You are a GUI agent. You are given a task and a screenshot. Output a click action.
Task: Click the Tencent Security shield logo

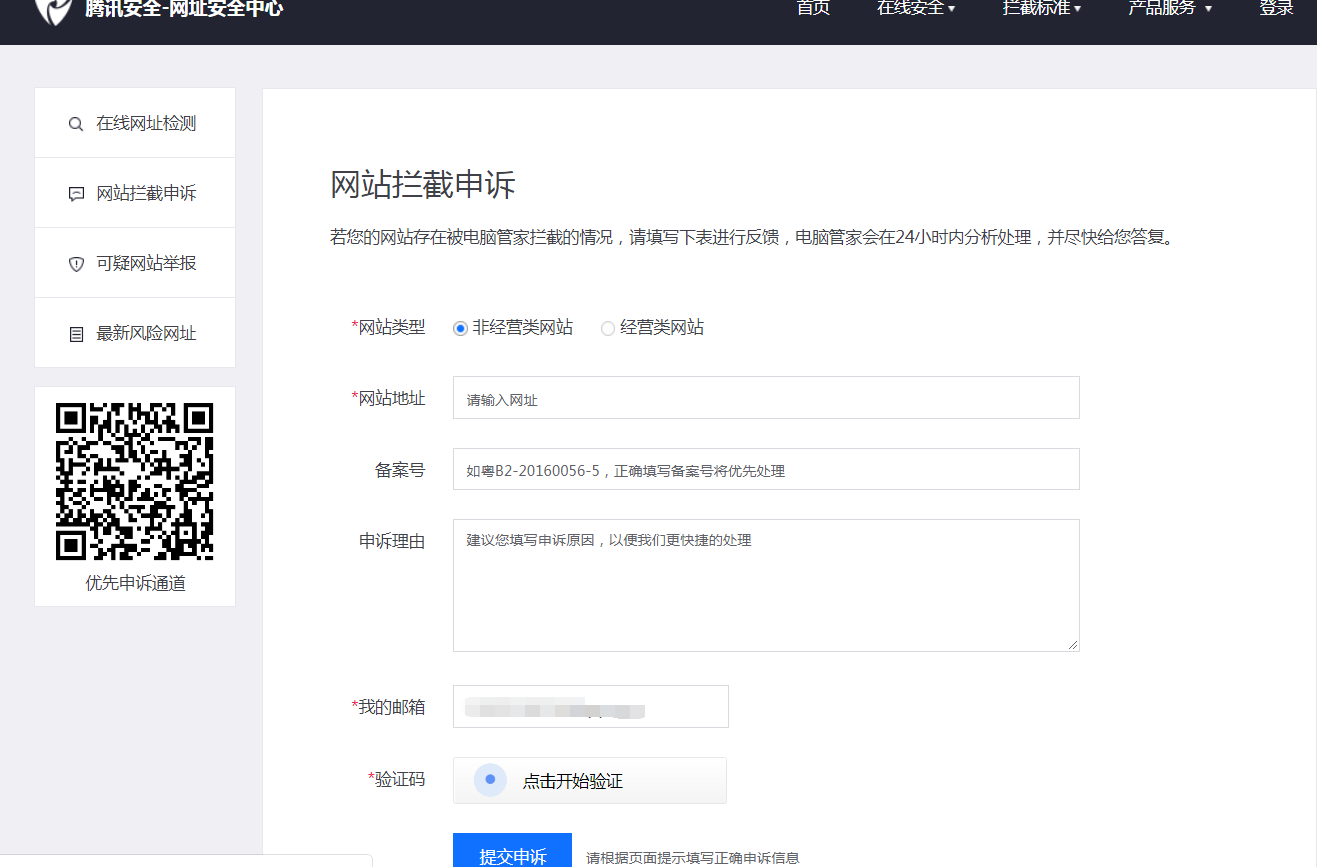pyautogui.click(x=53, y=10)
